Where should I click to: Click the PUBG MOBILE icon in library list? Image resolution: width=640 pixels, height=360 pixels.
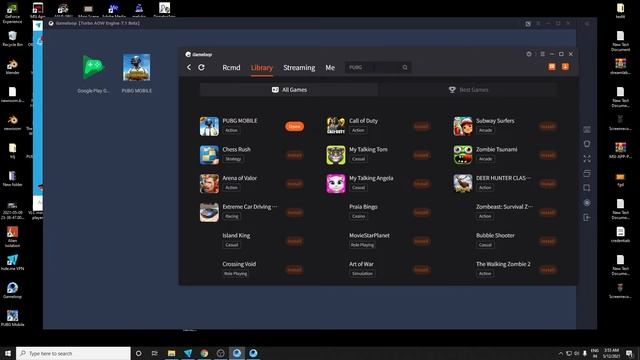(x=209, y=126)
